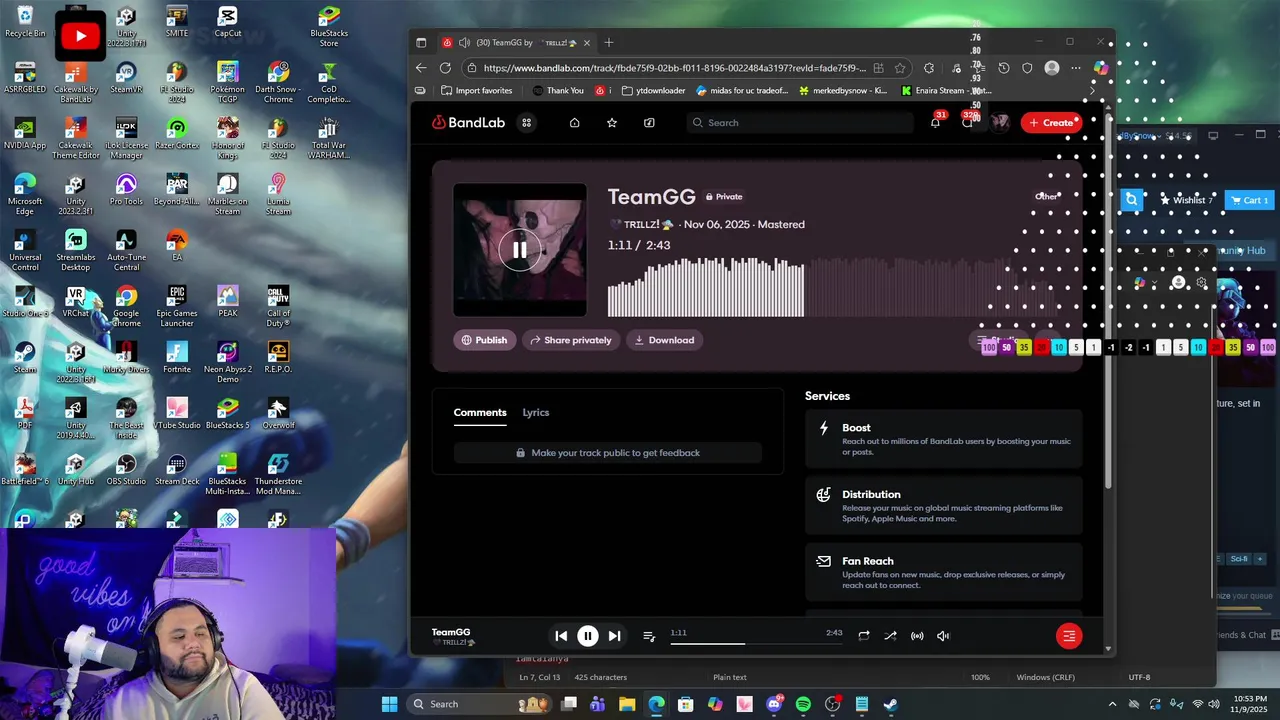The image size is (1280, 720).
Task: Open Edge tab actions menu
Action: (x=421, y=43)
